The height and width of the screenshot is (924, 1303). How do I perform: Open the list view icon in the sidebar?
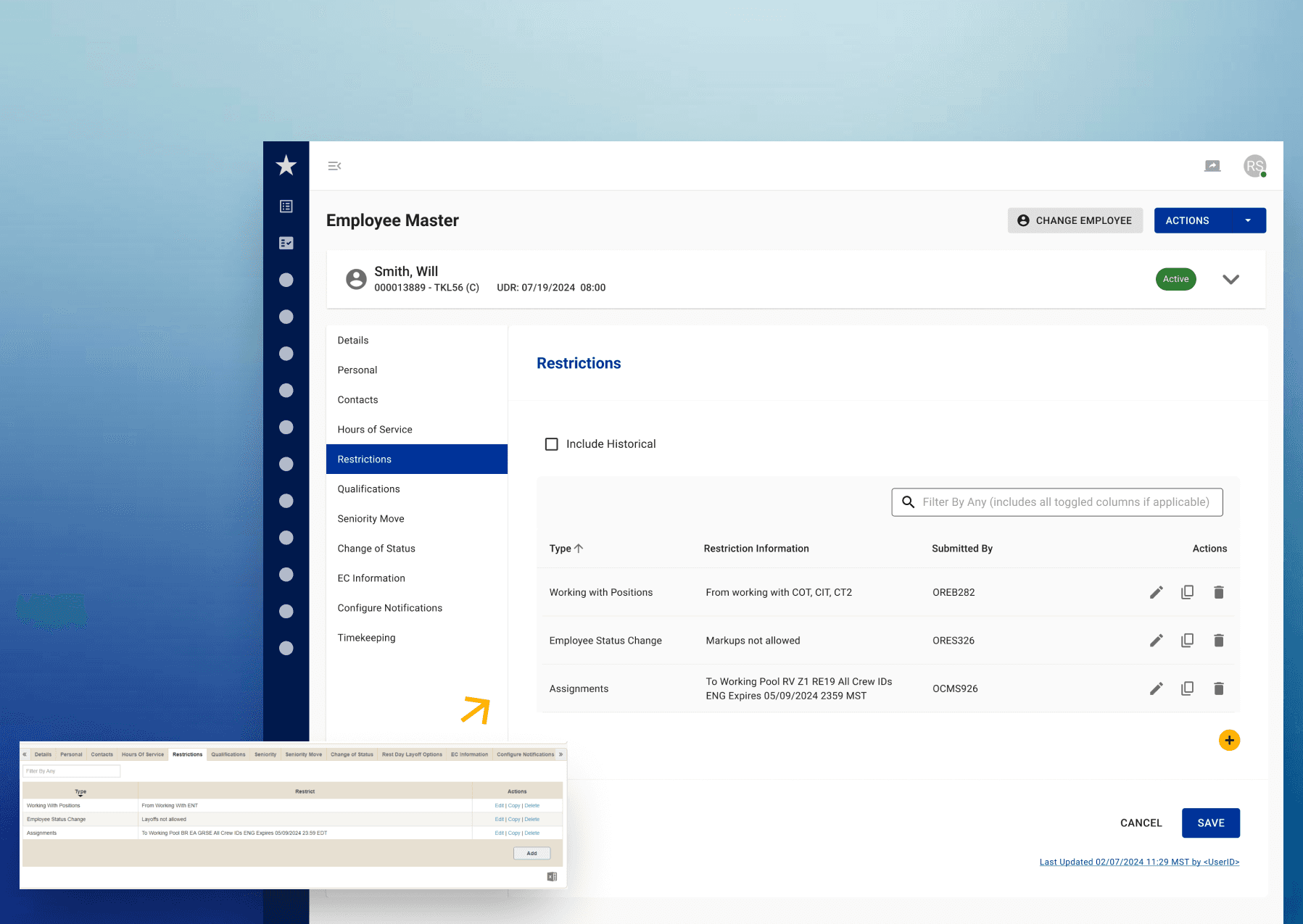[286, 207]
